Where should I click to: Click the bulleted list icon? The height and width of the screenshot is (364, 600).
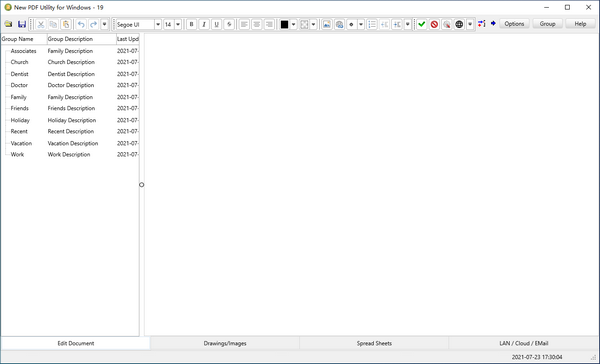[x=372, y=24]
